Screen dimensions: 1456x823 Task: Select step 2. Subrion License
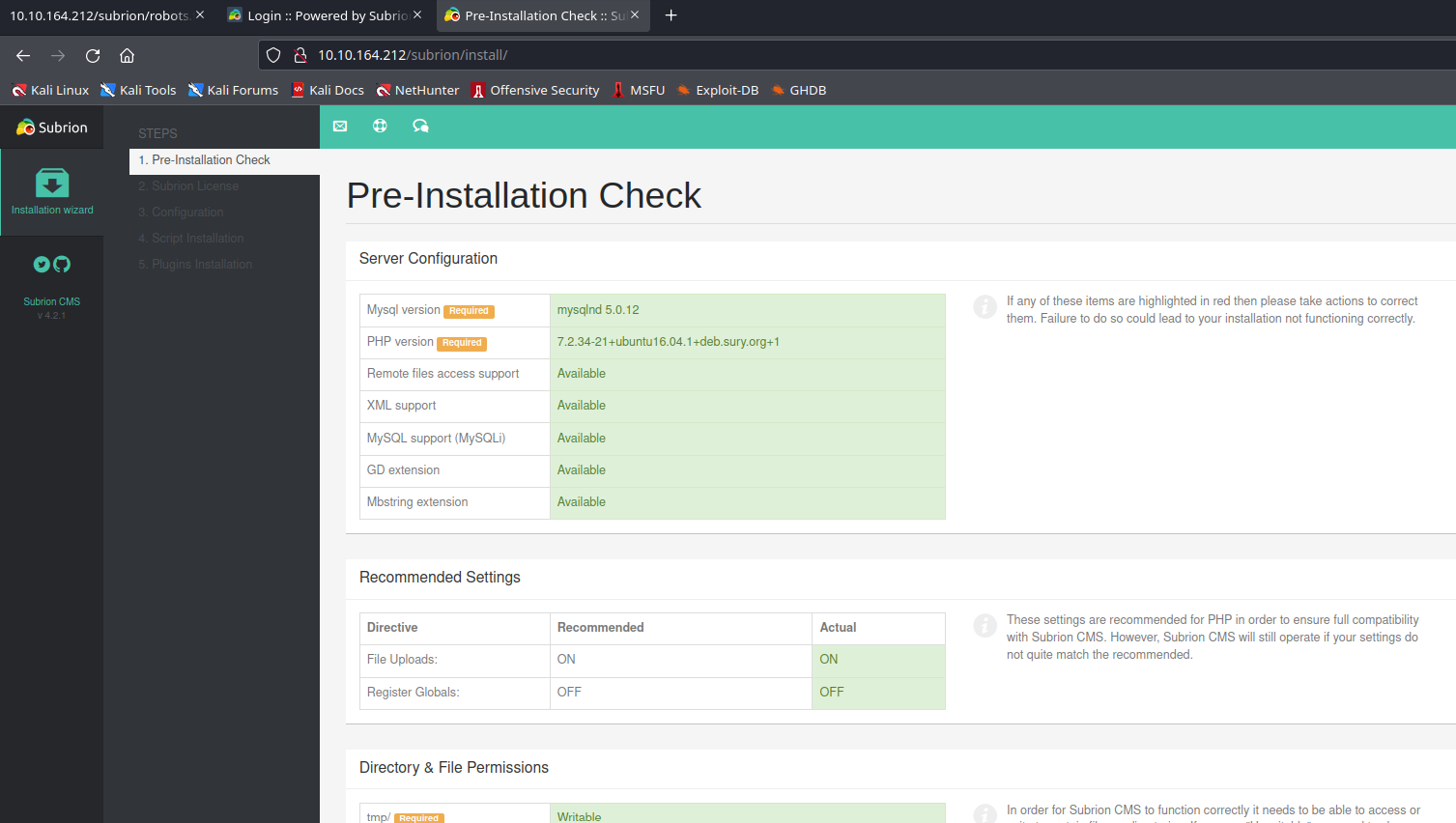[193, 185]
